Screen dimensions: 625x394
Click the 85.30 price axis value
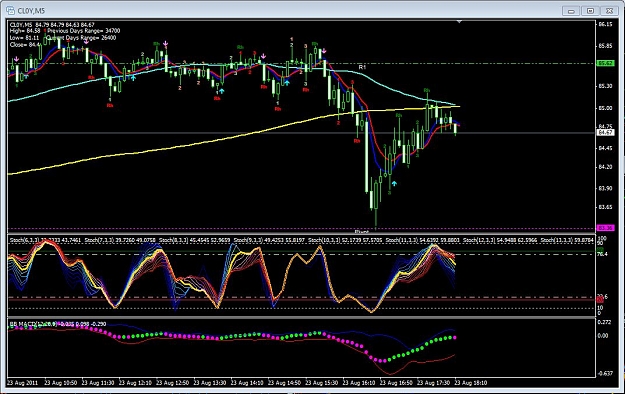click(605, 86)
